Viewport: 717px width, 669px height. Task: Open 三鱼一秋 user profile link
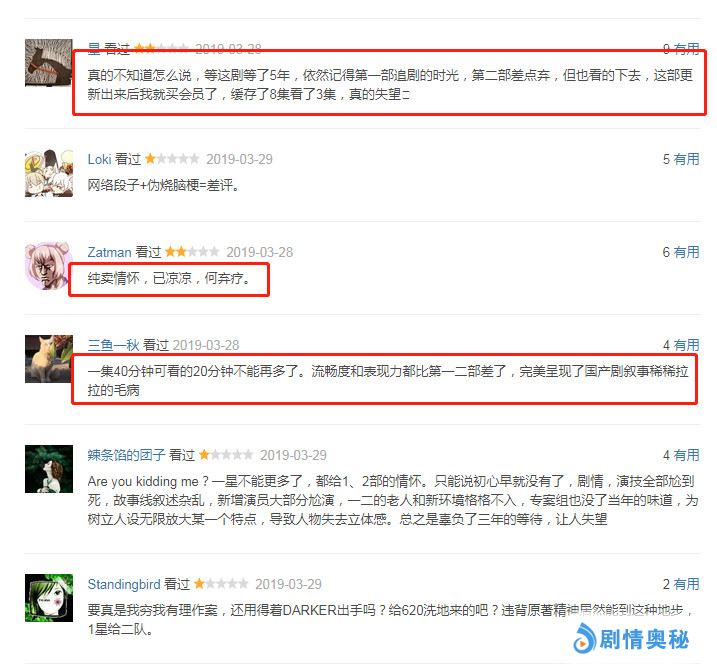pos(113,345)
